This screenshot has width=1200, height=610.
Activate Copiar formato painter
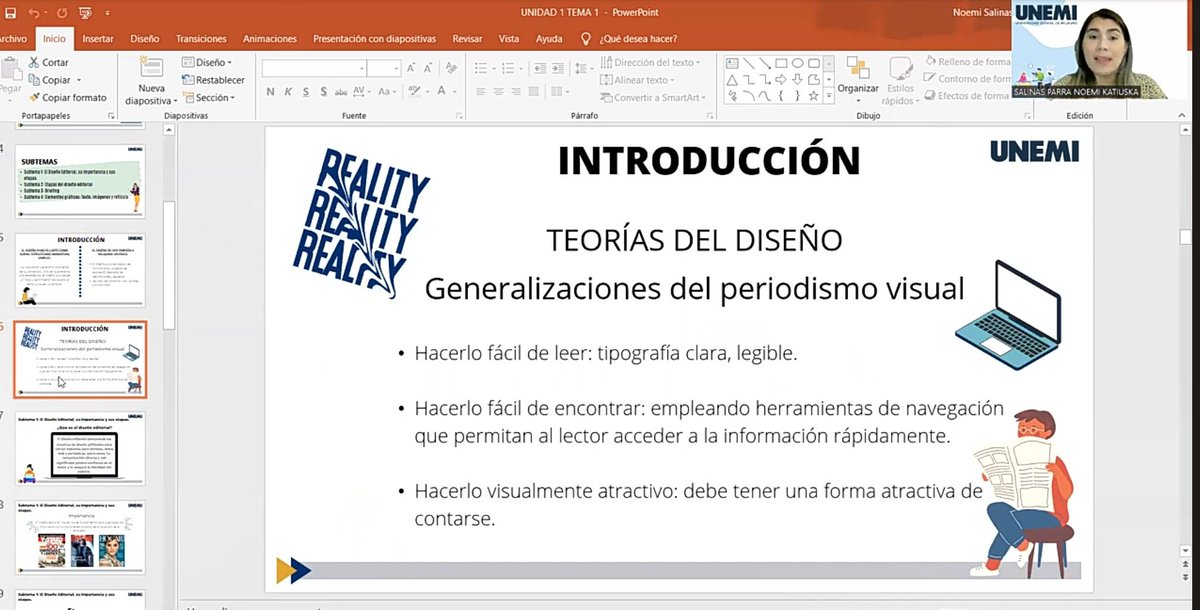tap(68, 98)
